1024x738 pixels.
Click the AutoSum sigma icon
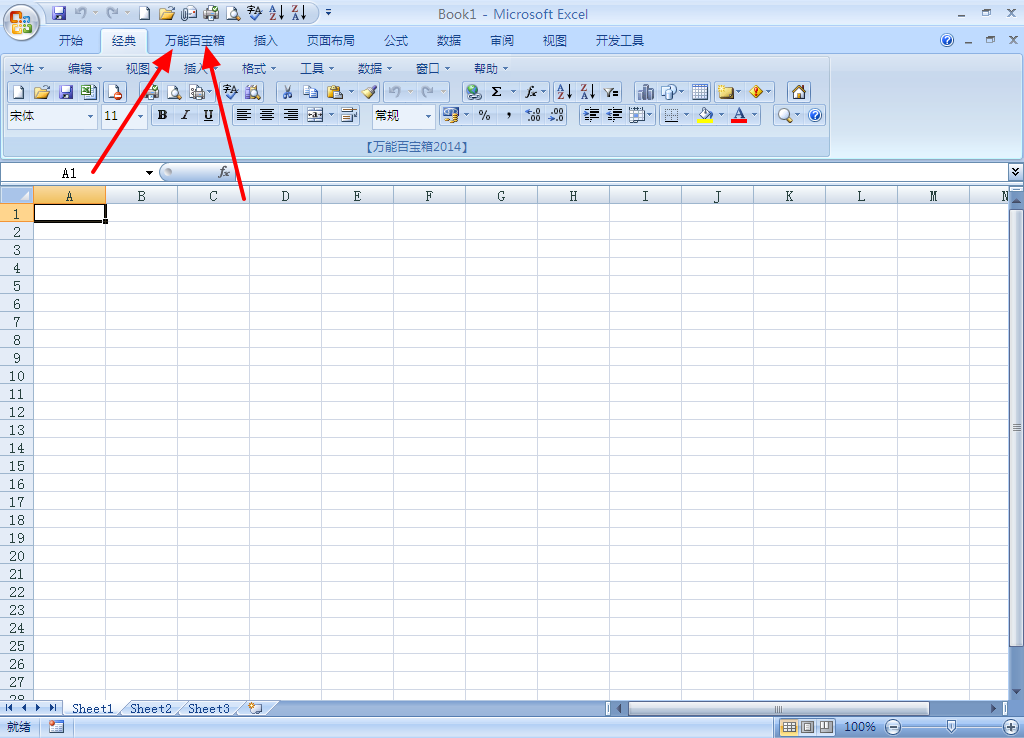tap(496, 92)
